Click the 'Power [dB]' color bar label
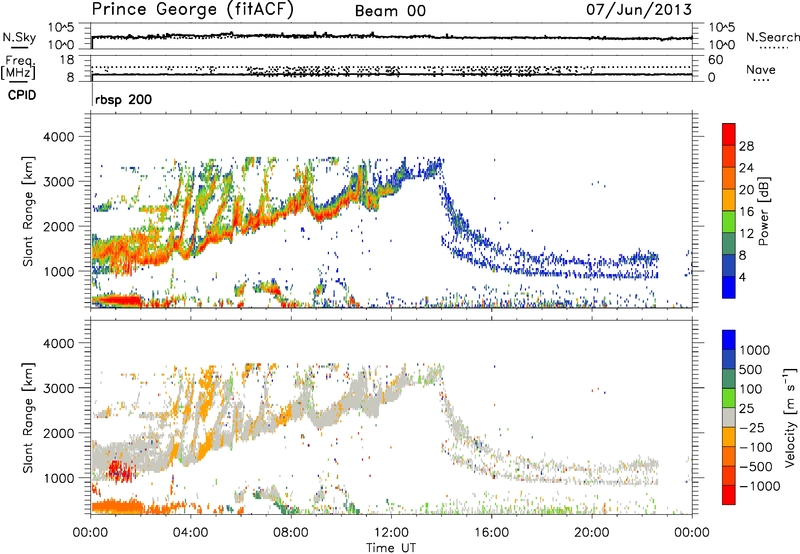 click(x=763, y=211)
